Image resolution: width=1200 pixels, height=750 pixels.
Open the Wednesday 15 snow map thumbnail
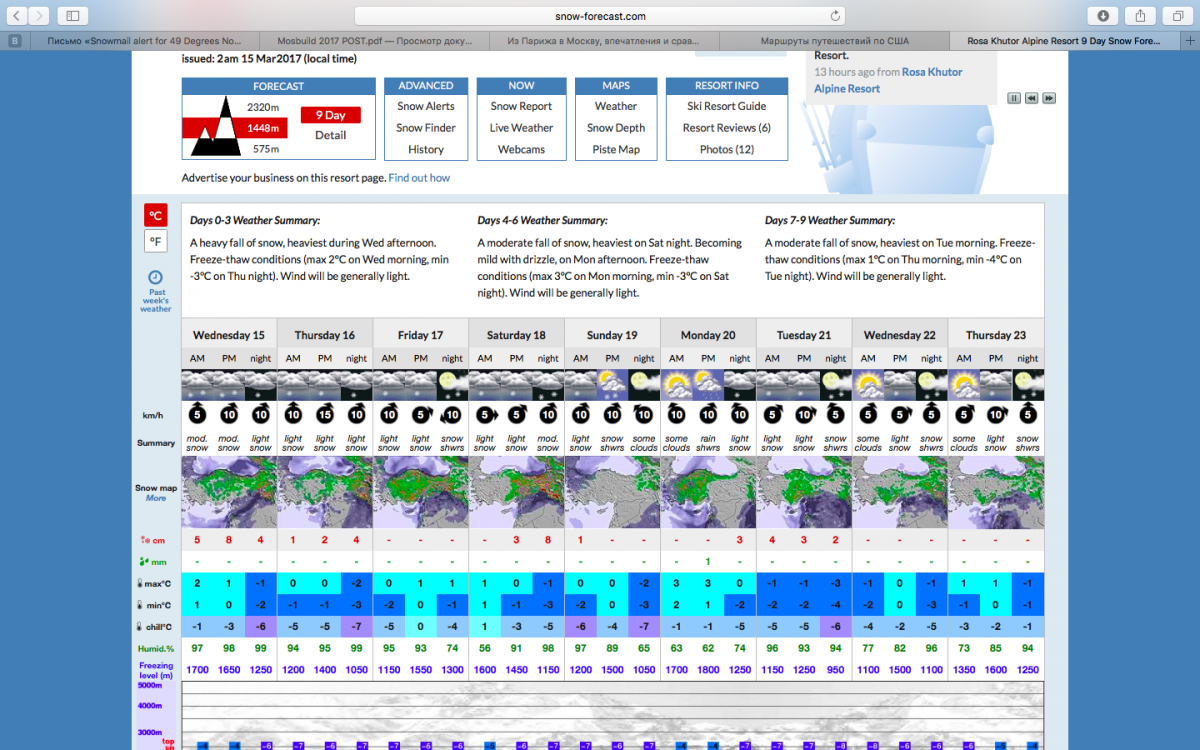tap(229, 492)
